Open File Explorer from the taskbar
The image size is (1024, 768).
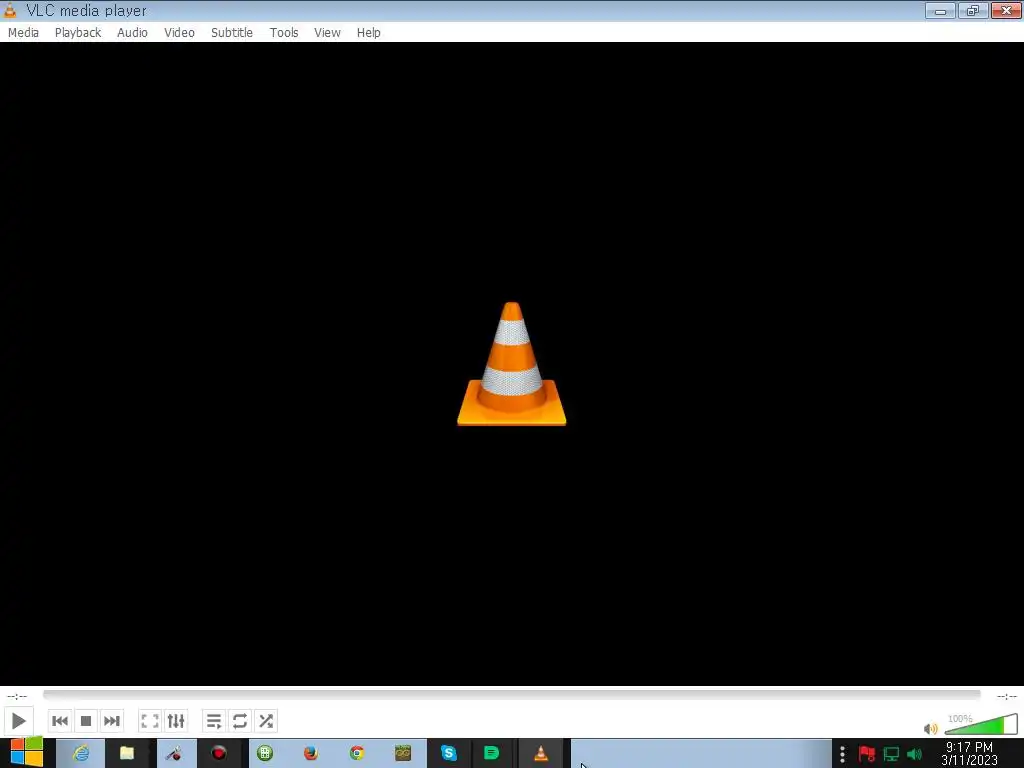click(127, 753)
